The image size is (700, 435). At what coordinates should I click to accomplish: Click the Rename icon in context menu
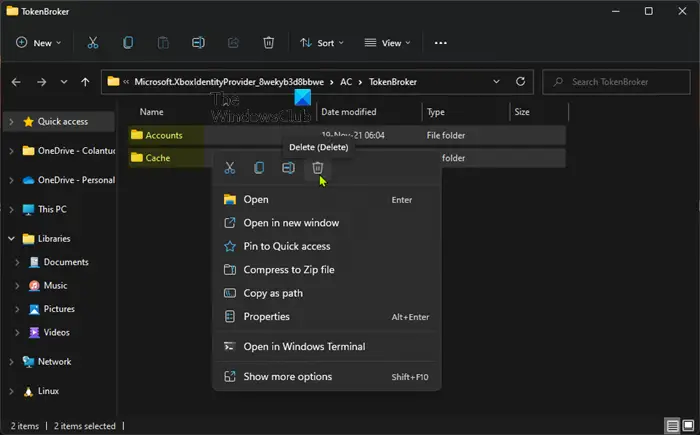pos(288,168)
